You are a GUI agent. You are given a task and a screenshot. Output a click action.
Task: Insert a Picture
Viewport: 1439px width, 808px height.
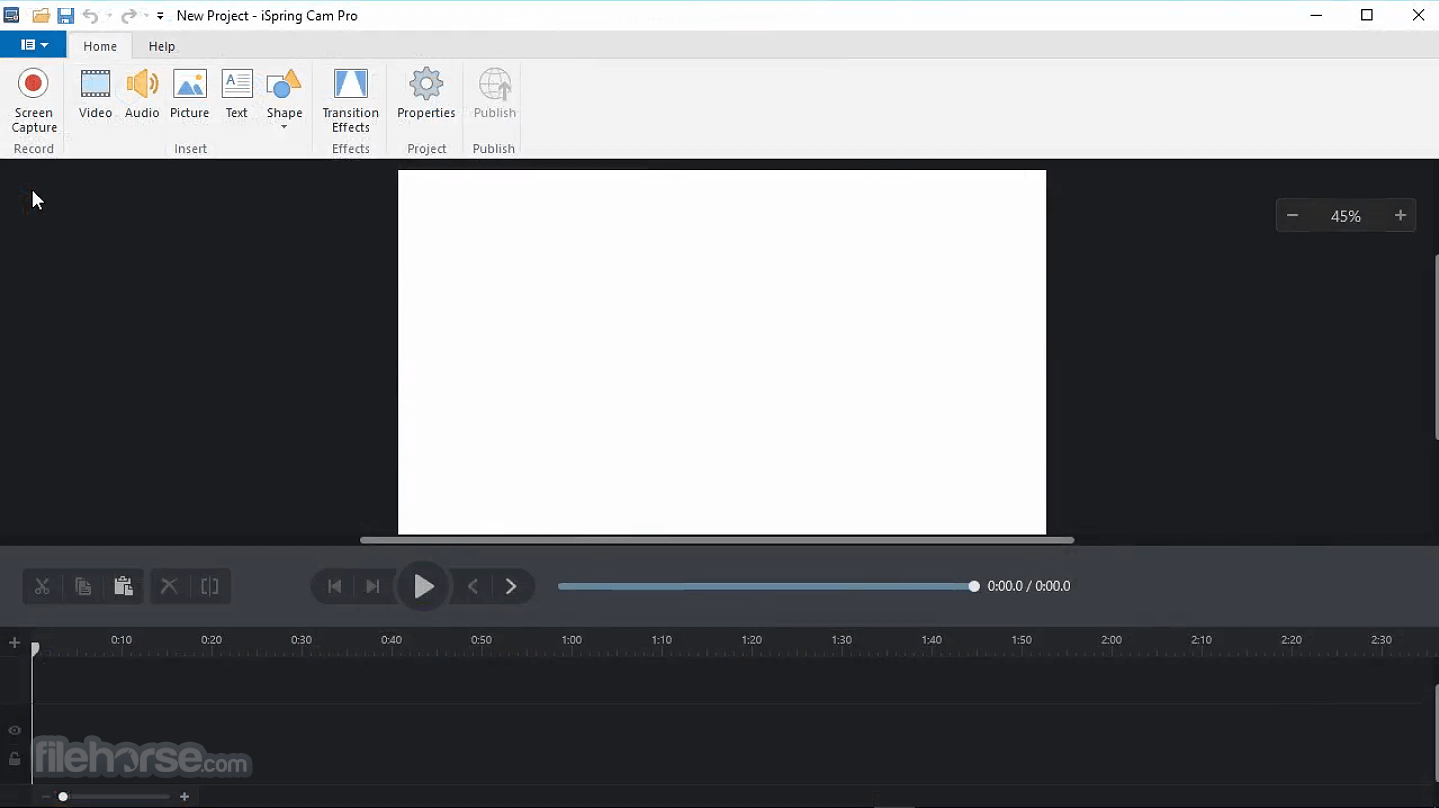click(x=189, y=95)
